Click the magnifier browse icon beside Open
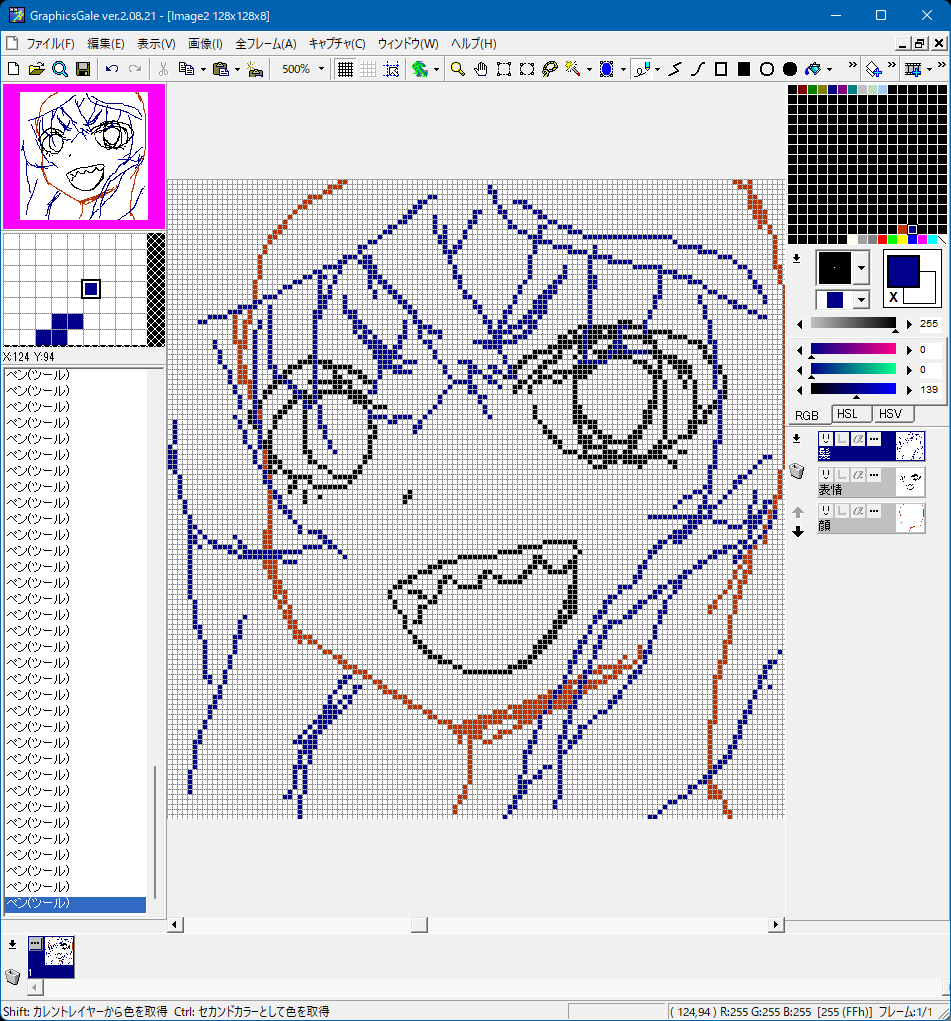Viewport: 951px width, 1021px height. pyautogui.click(x=60, y=69)
